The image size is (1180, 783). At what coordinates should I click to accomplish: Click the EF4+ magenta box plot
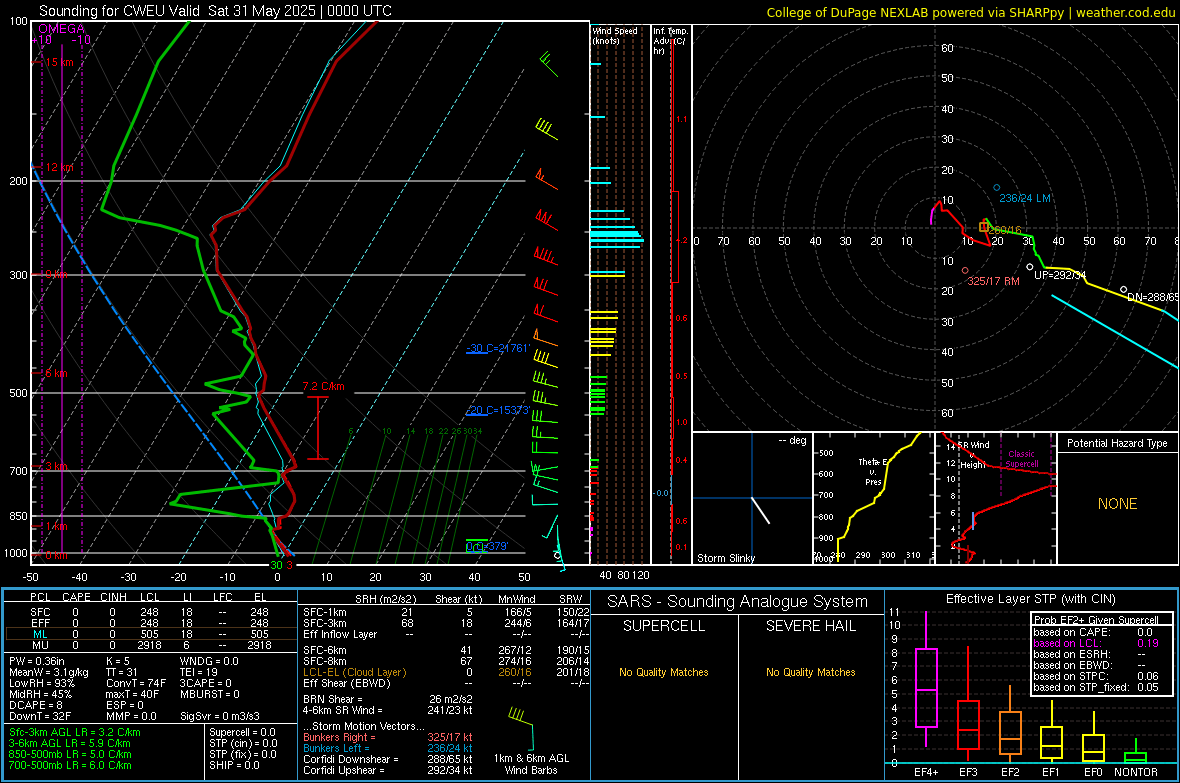coord(926,687)
